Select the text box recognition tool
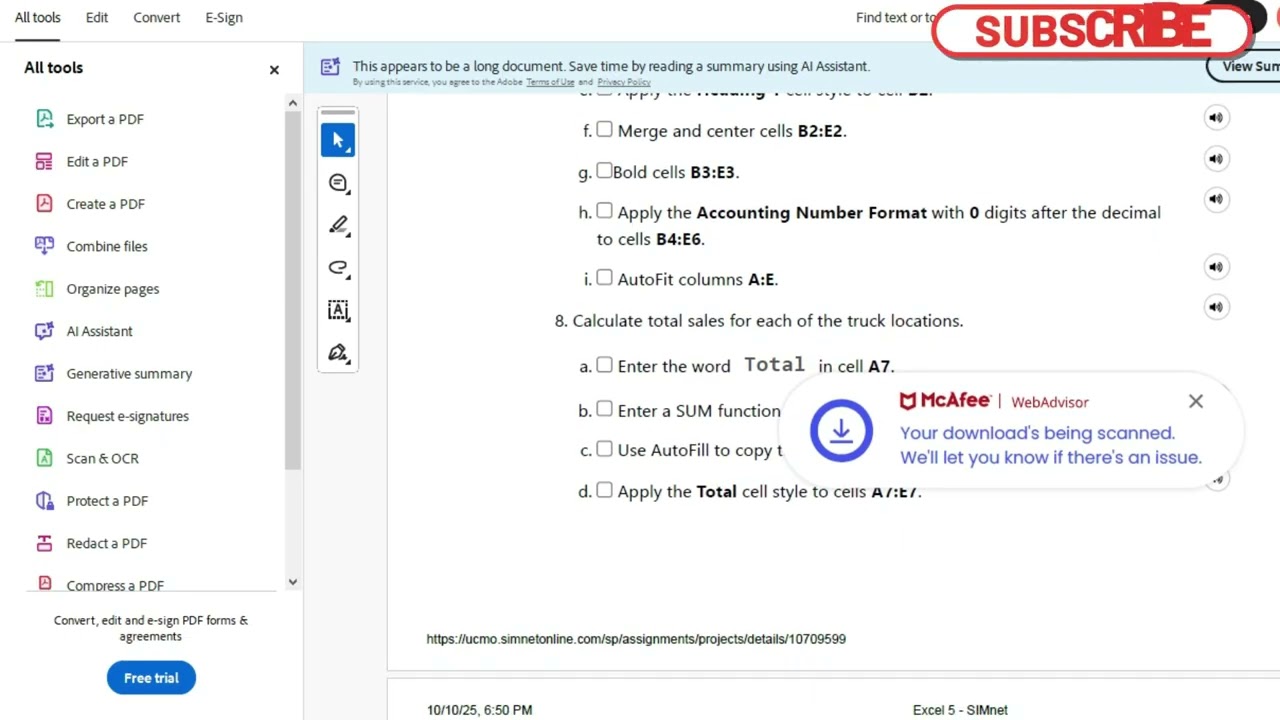Image resolution: width=1280 pixels, height=720 pixels. (x=338, y=310)
